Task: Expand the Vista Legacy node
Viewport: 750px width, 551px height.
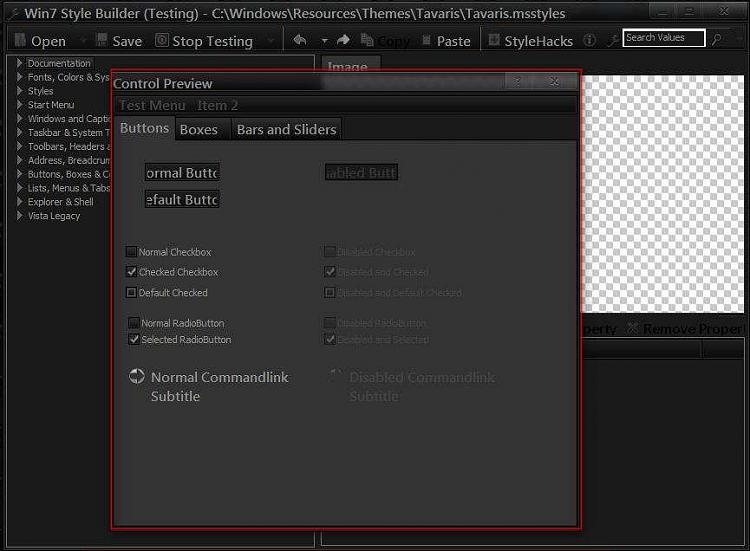Action: [x=20, y=215]
